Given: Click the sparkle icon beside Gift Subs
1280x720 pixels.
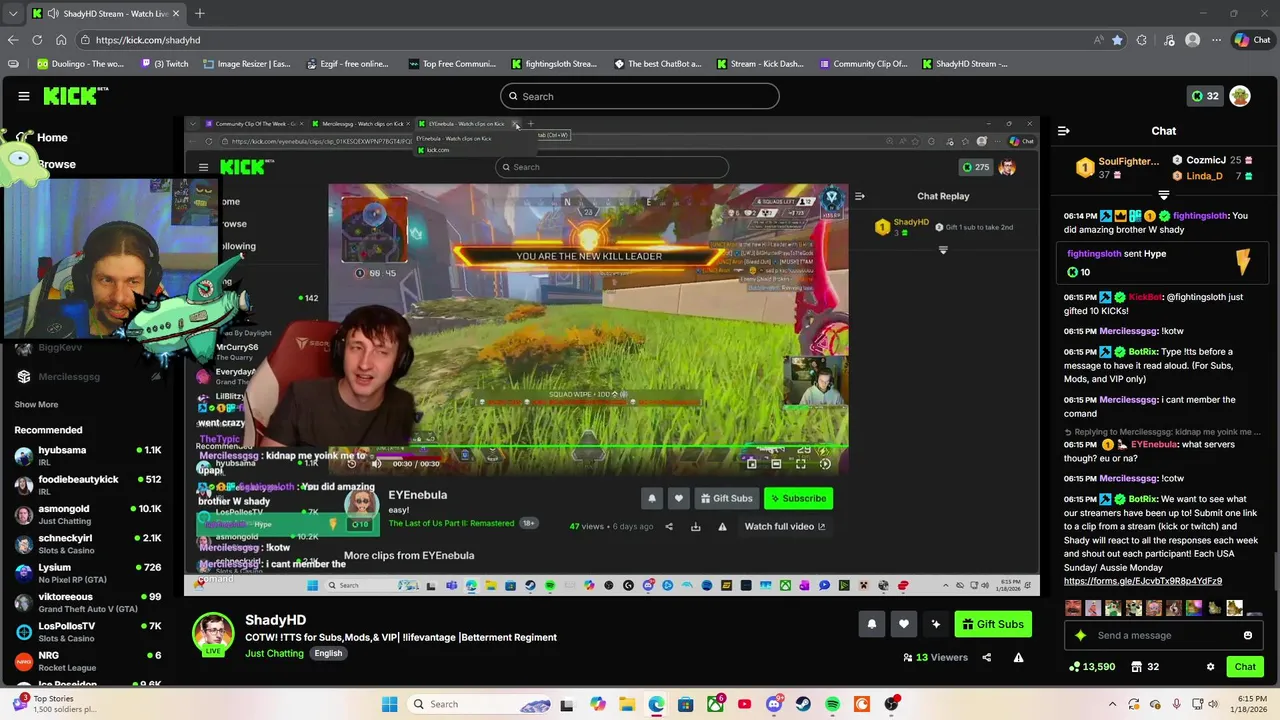Looking at the screenshot, I should 935,624.
